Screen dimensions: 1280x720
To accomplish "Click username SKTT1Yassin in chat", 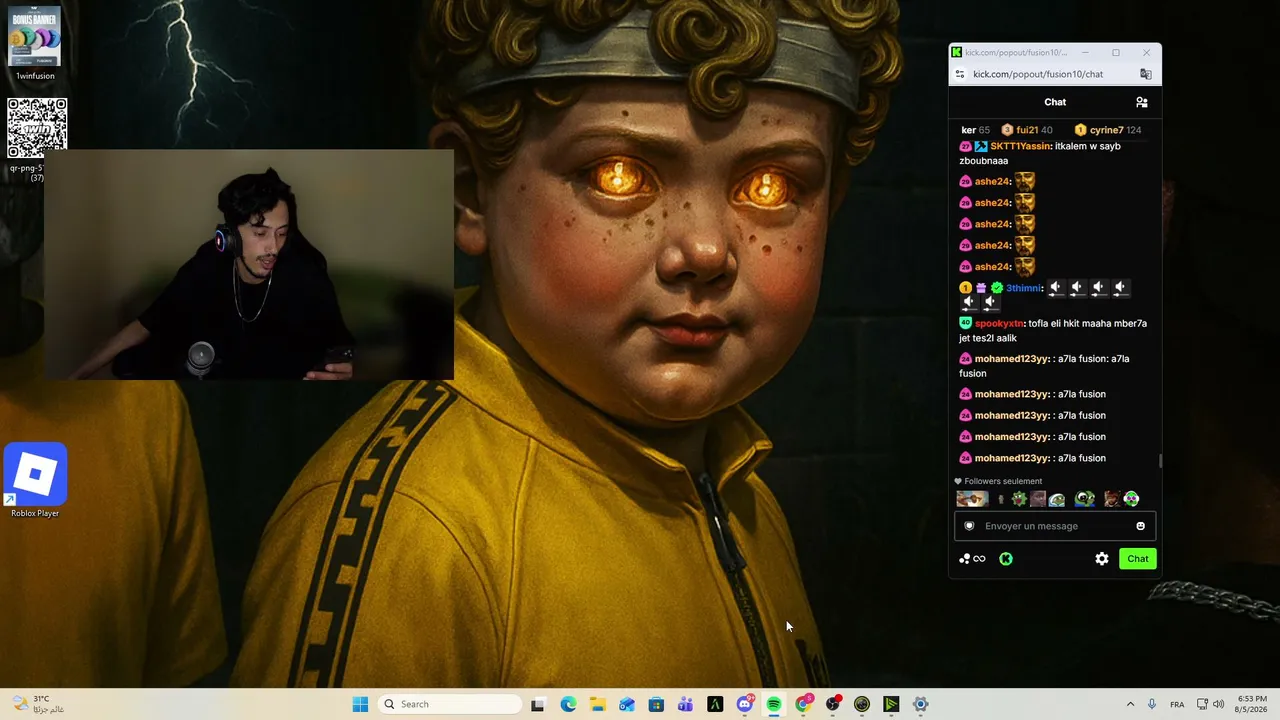I will (1020, 146).
